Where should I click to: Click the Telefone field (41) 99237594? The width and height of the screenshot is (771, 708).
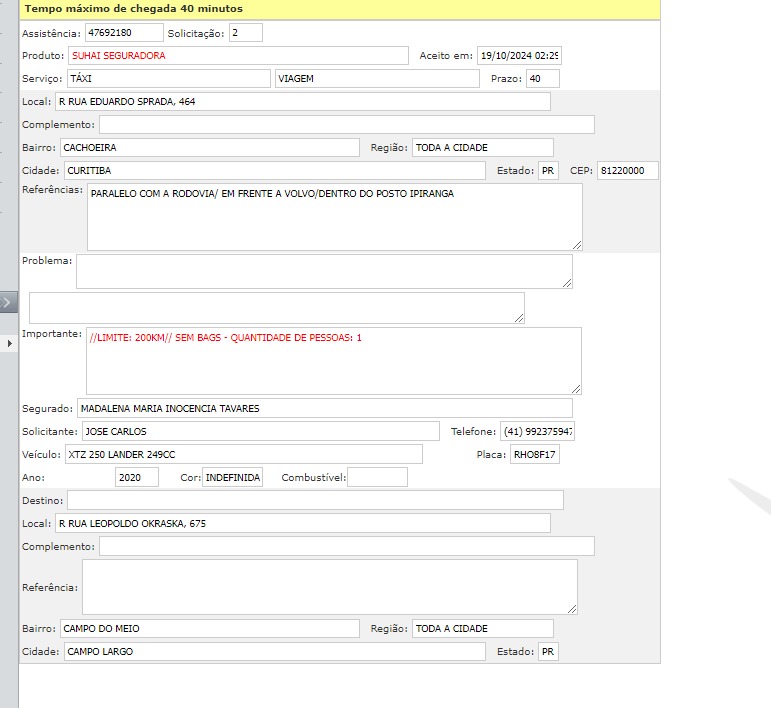(537, 432)
